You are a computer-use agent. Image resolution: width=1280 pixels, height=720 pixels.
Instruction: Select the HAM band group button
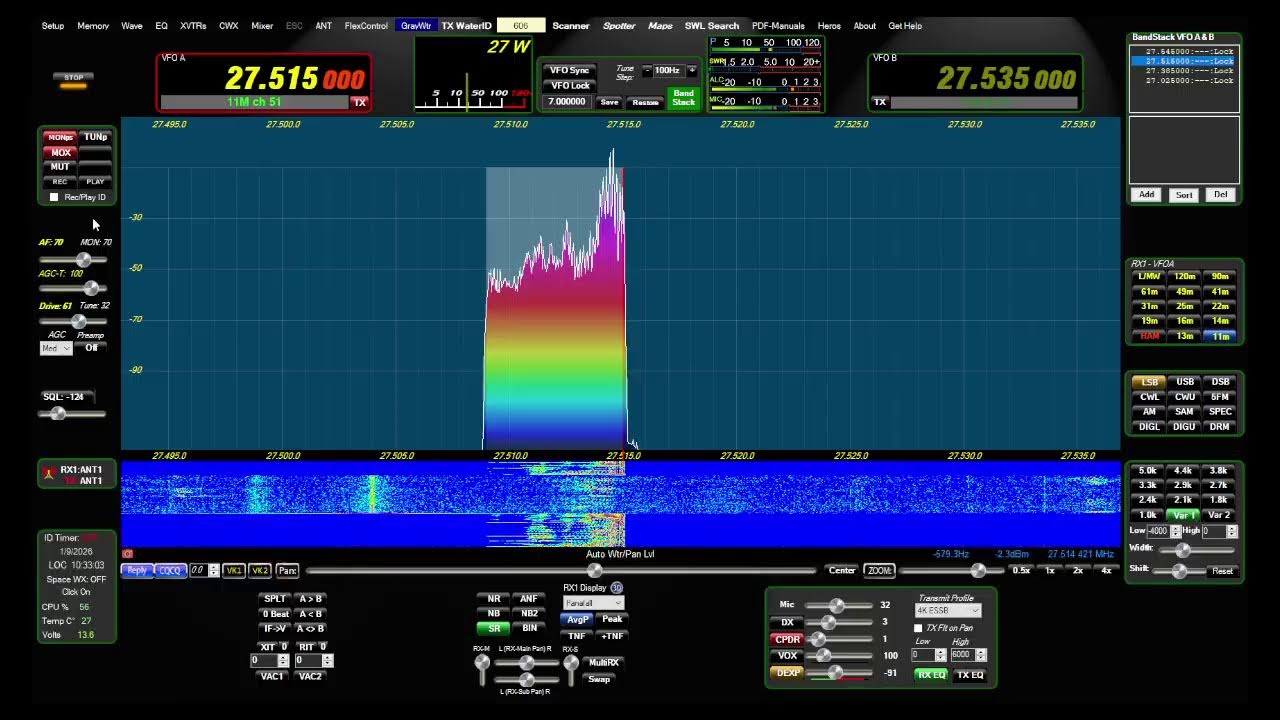1149,336
